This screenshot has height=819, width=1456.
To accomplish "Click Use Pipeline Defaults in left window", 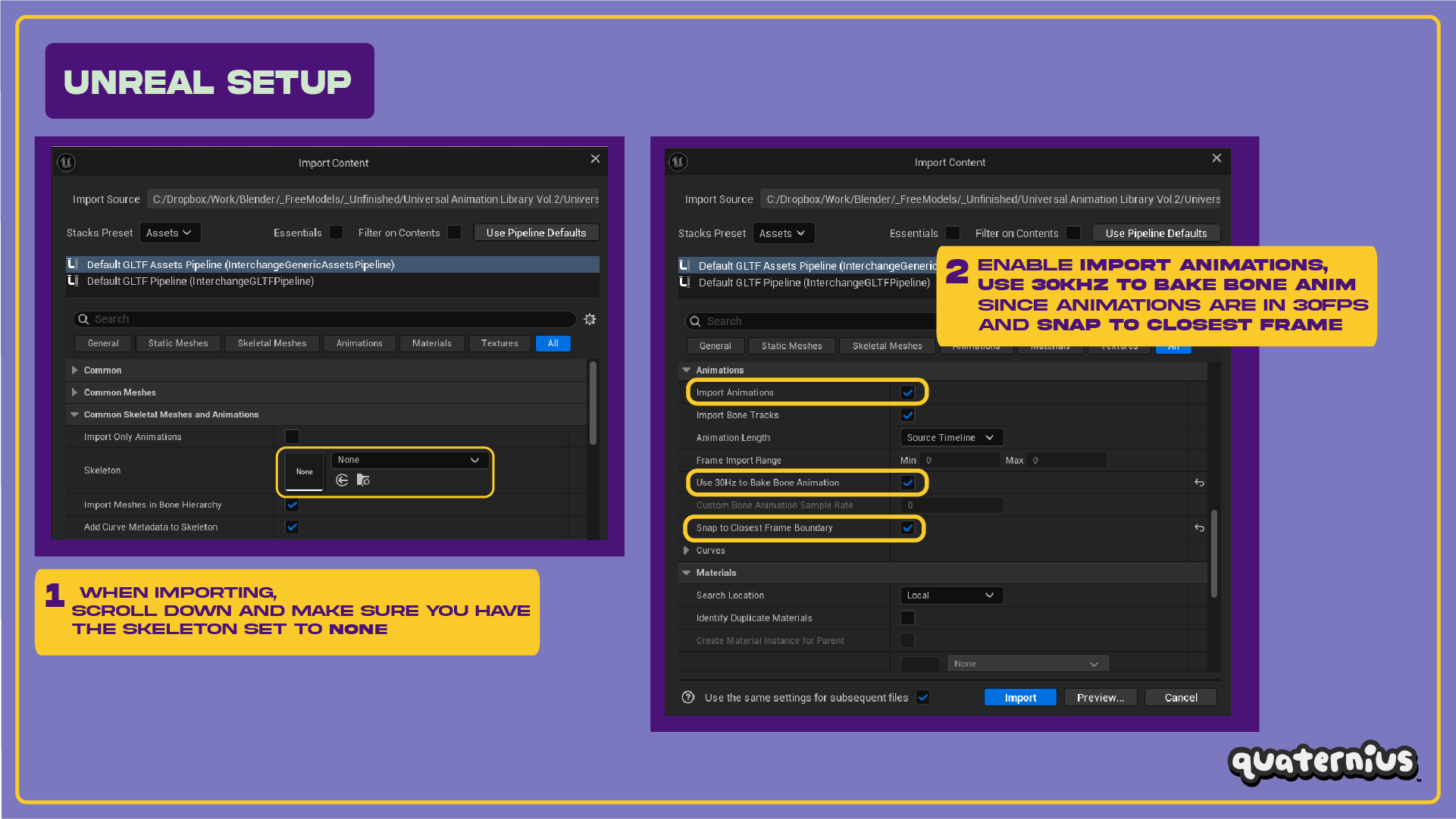I will pos(537,233).
